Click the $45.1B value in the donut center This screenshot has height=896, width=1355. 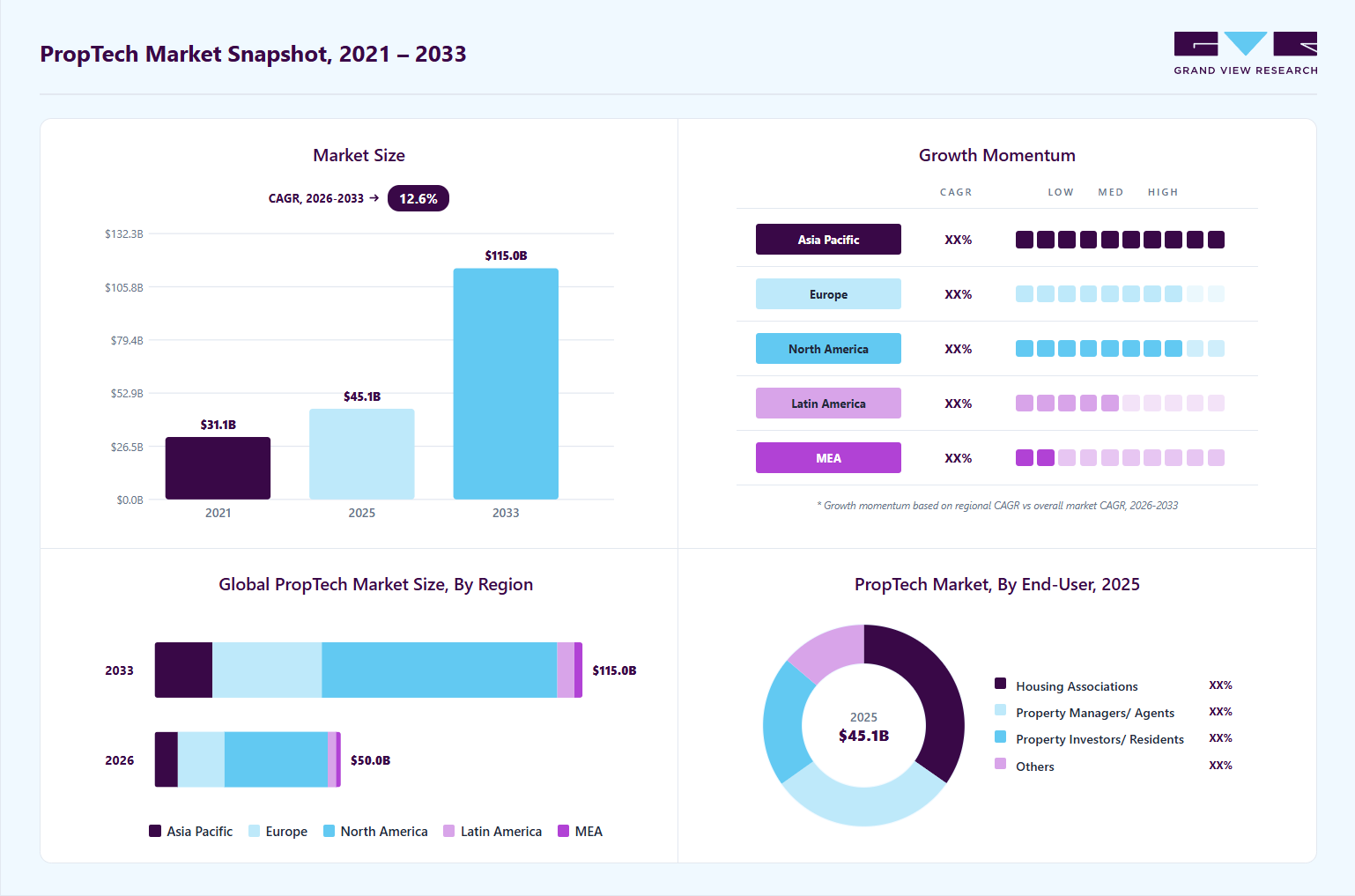(x=863, y=736)
